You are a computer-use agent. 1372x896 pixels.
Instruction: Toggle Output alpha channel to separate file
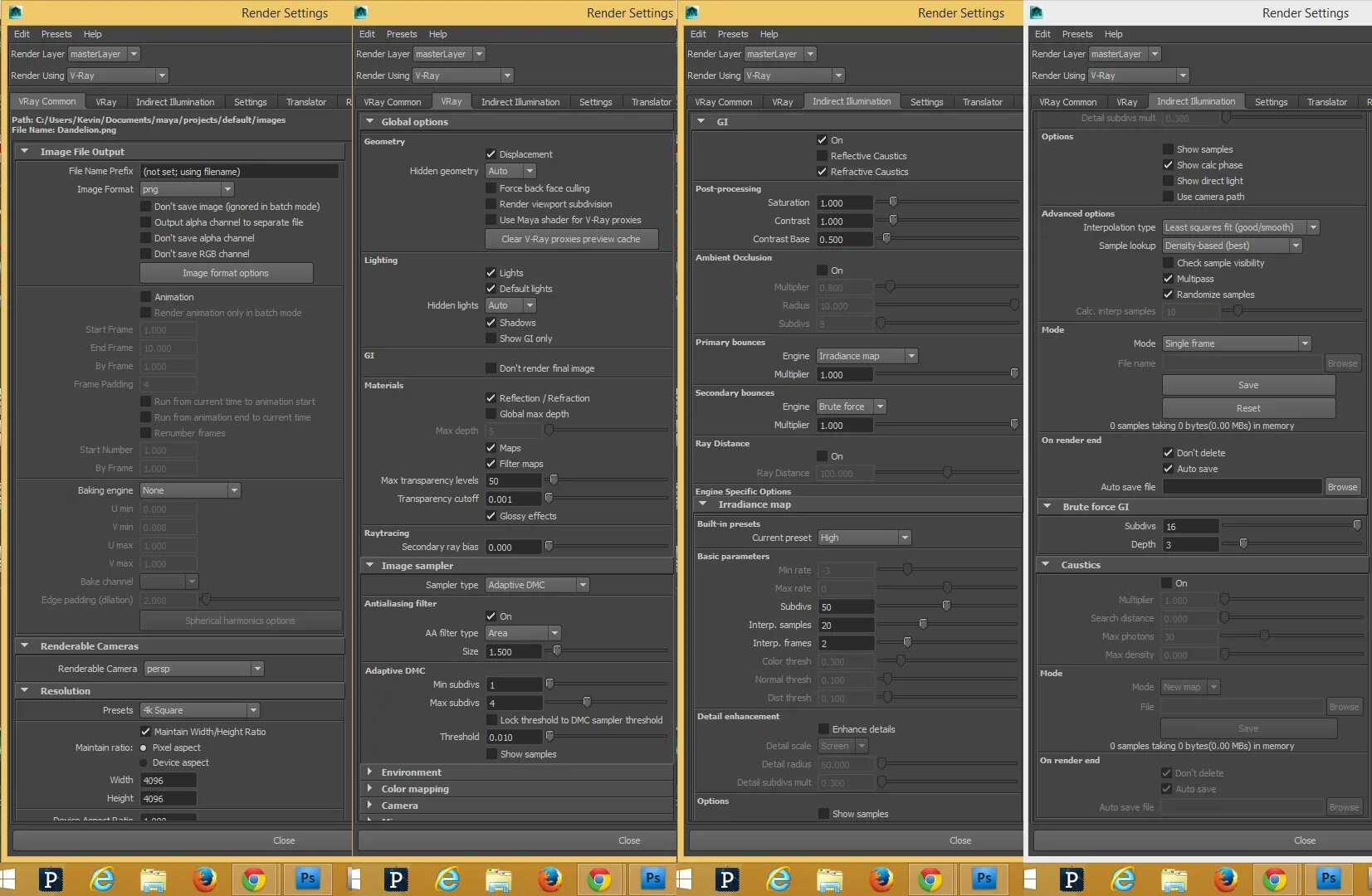(146, 222)
